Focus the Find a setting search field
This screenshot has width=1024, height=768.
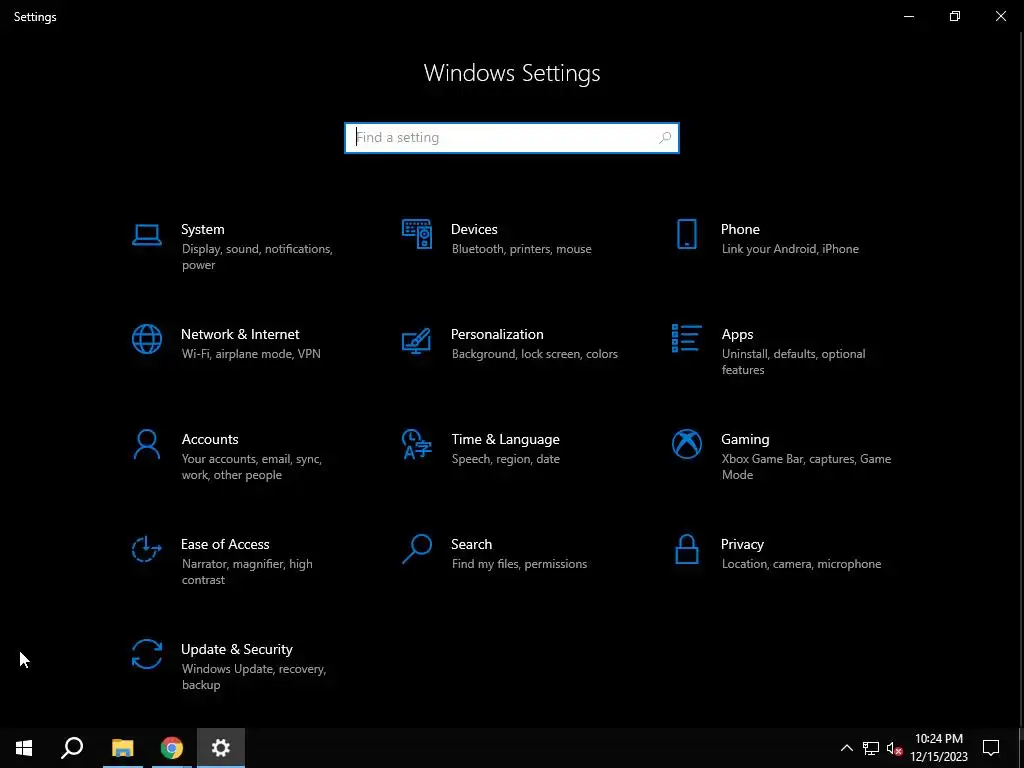(x=512, y=138)
